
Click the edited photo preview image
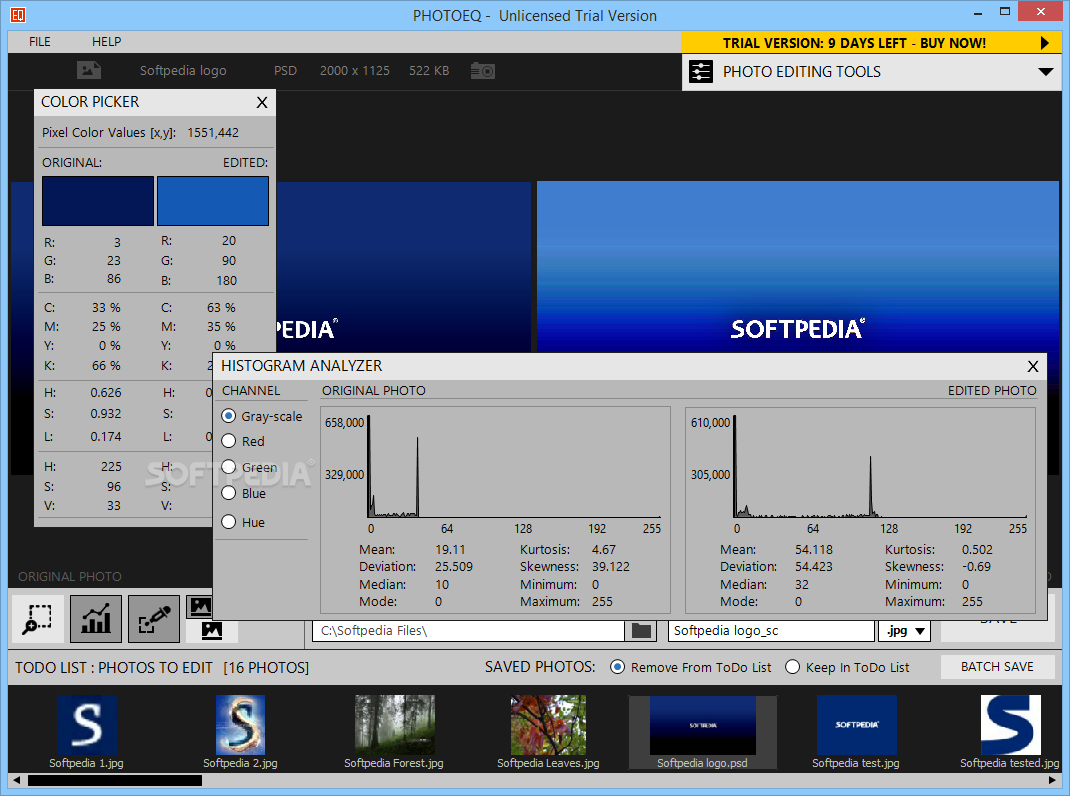[798, 267]
